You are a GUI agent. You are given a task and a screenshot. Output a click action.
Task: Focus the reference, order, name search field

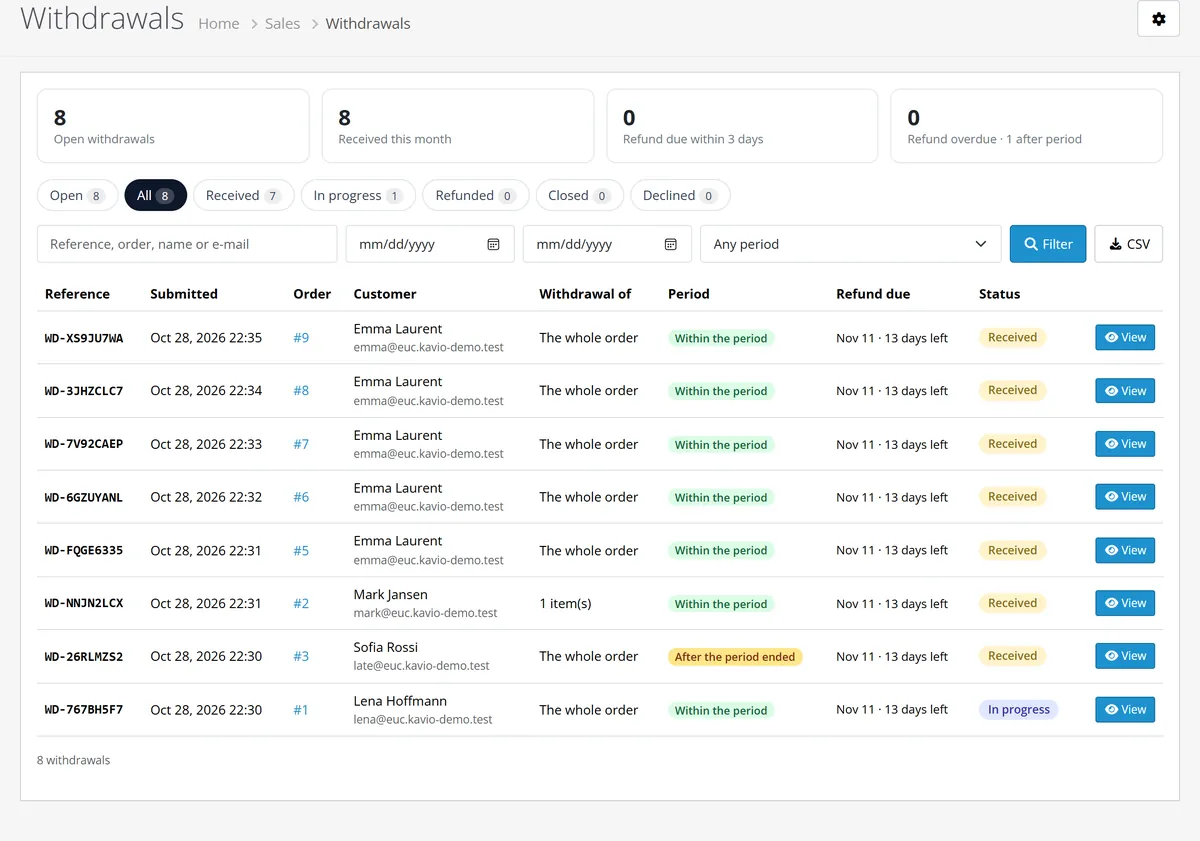coord(187,244)
